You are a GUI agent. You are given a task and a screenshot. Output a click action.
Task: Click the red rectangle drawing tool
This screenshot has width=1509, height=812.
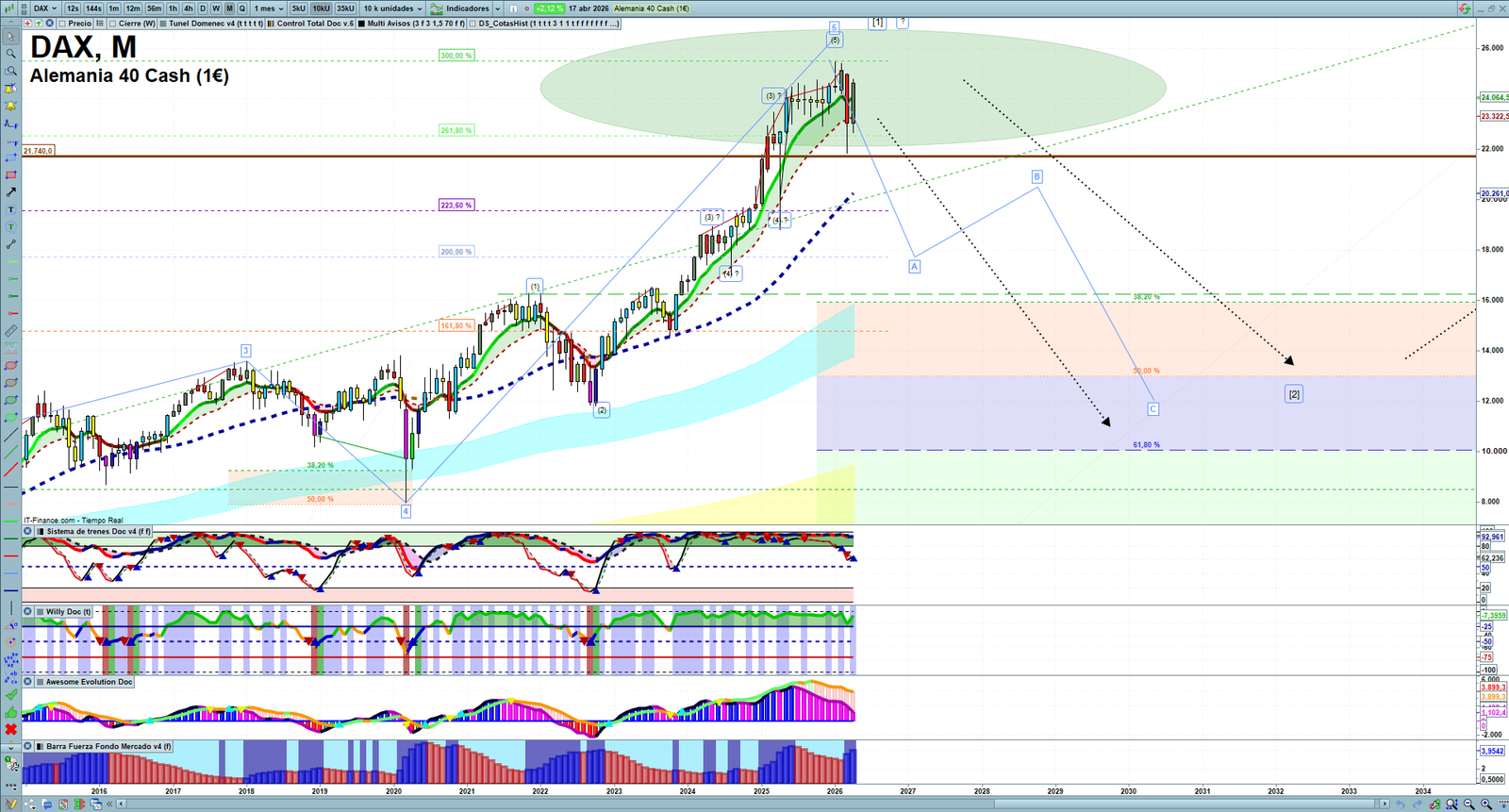10,175
